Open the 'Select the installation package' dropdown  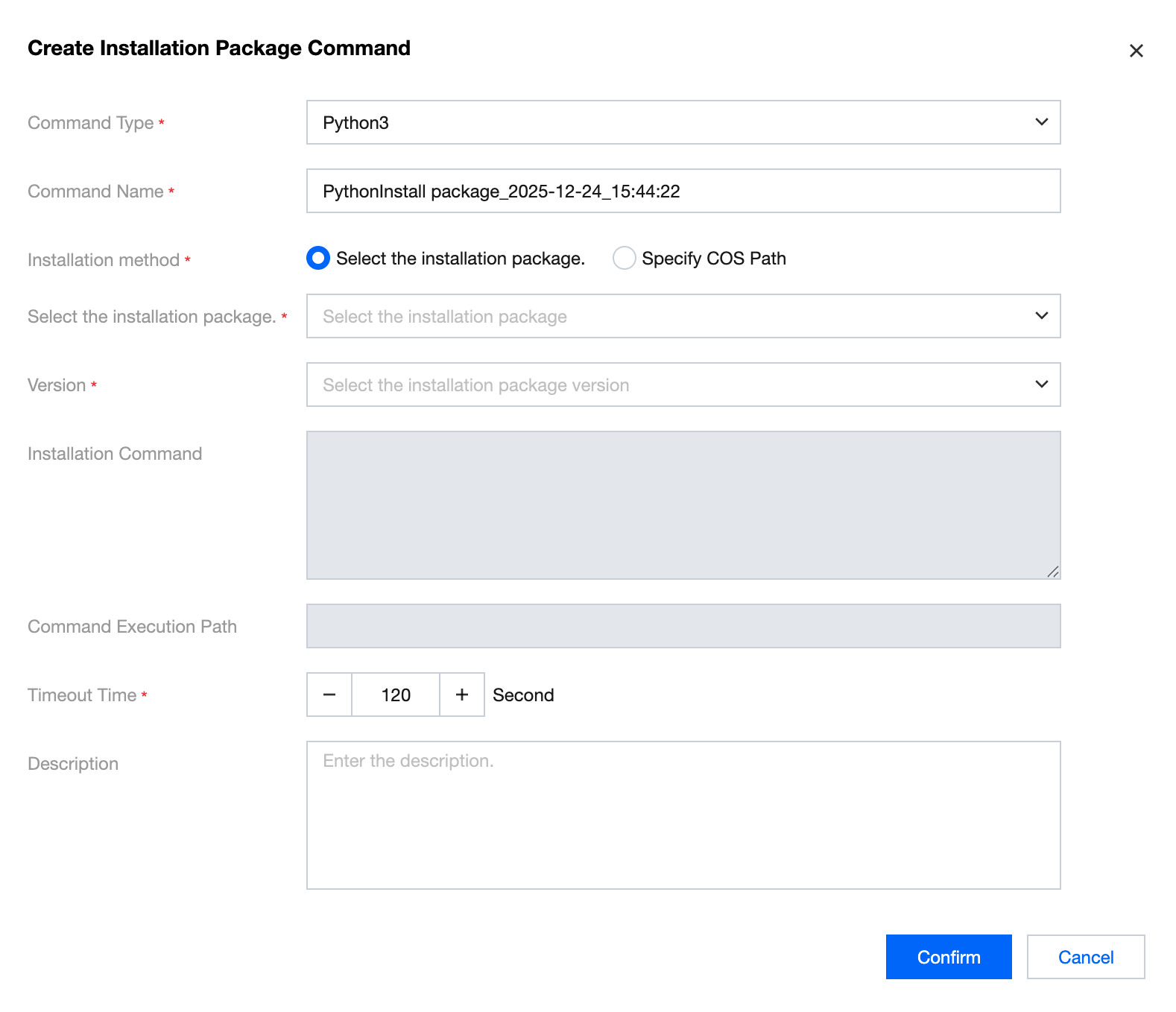(671, 316)
